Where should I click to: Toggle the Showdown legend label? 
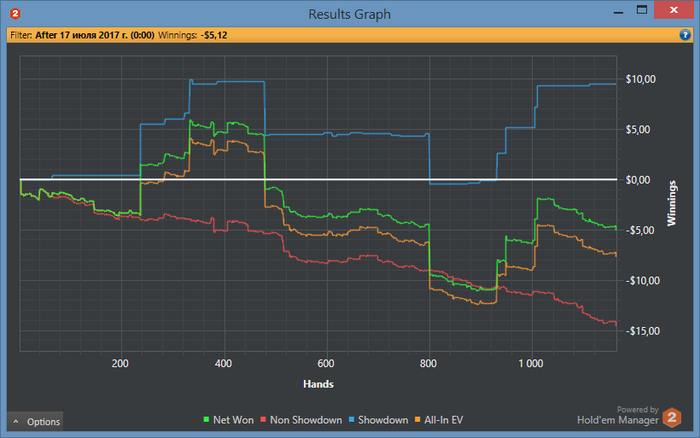tap(383, 420)
